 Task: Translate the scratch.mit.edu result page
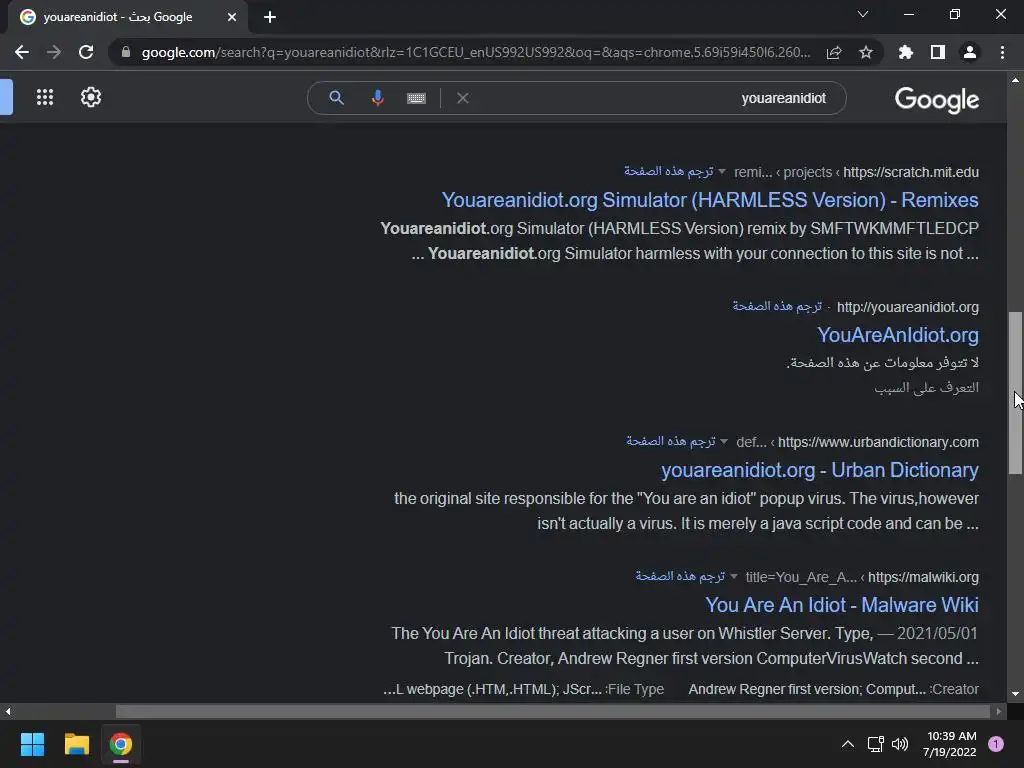tap(669, 171)
